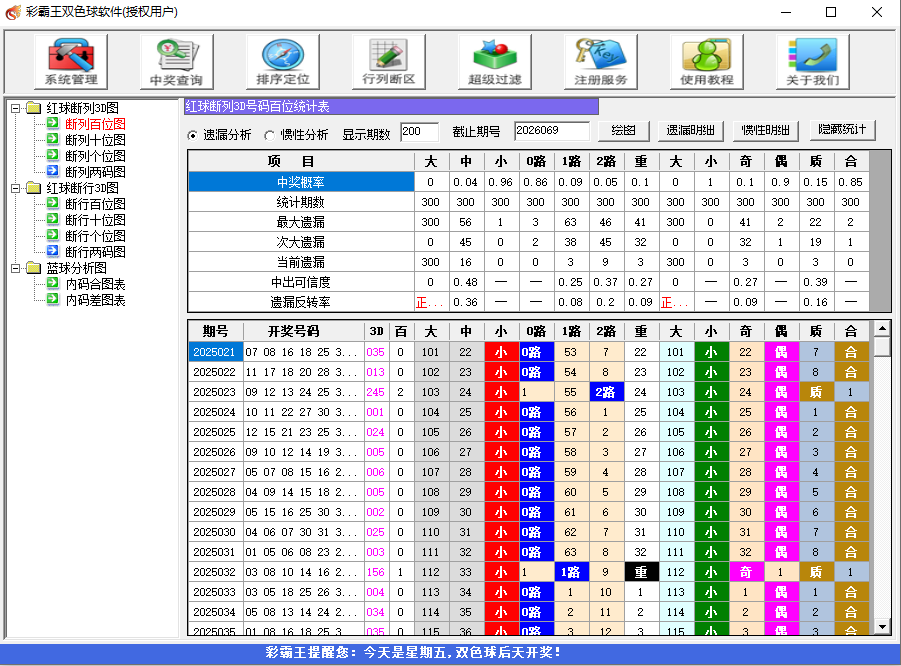
Task: Click the app logo in the title bar
Action: coord(13,12)
